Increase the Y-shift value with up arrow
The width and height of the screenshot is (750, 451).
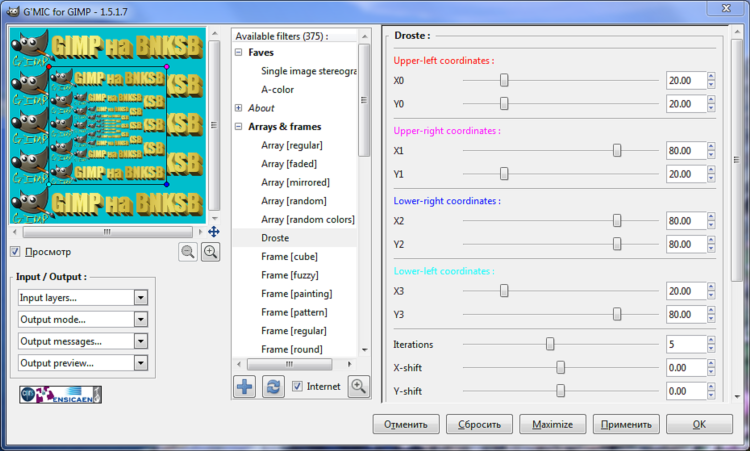click(711, 387)
